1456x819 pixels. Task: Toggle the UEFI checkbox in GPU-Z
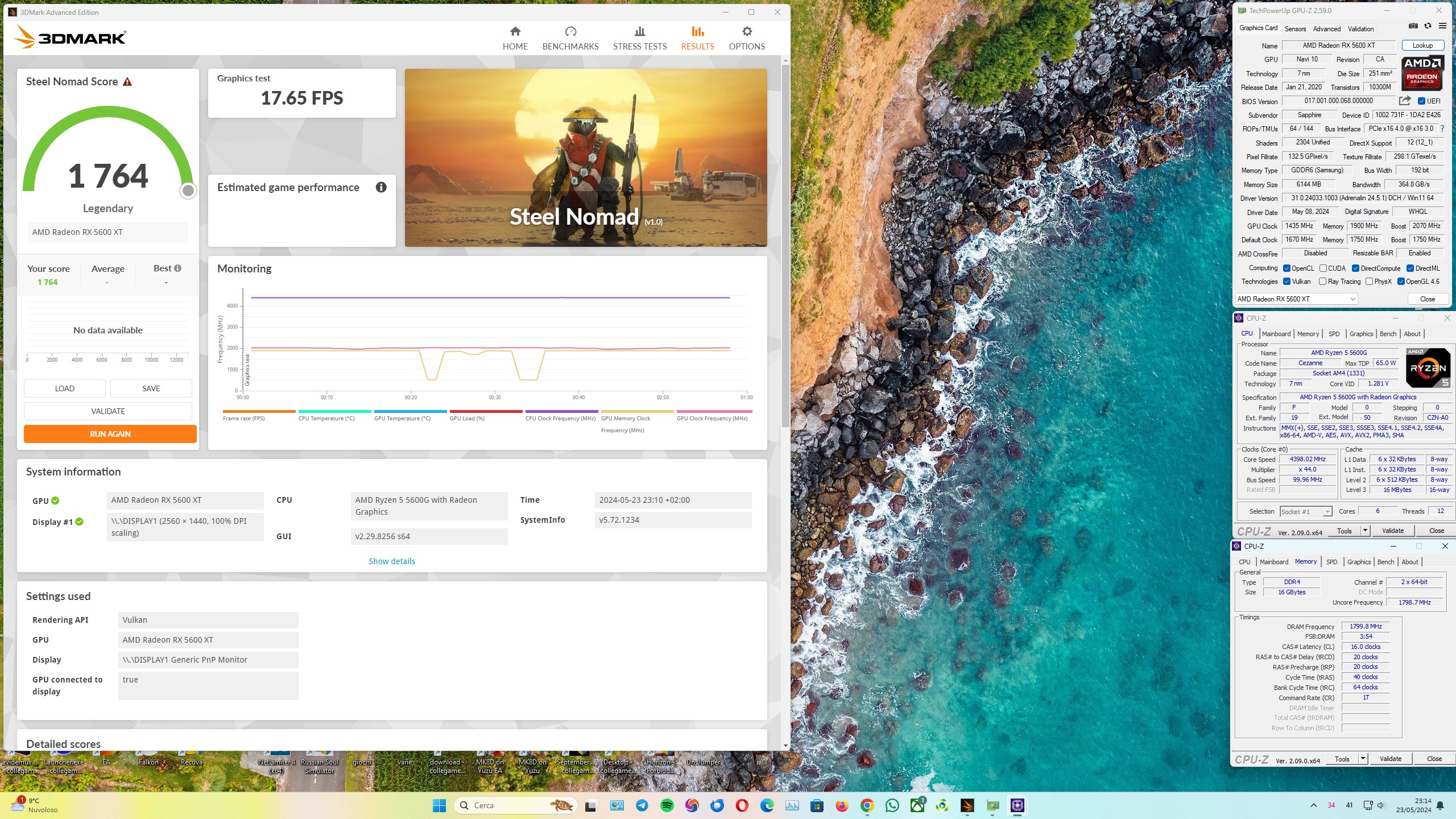pos(1421,101)
